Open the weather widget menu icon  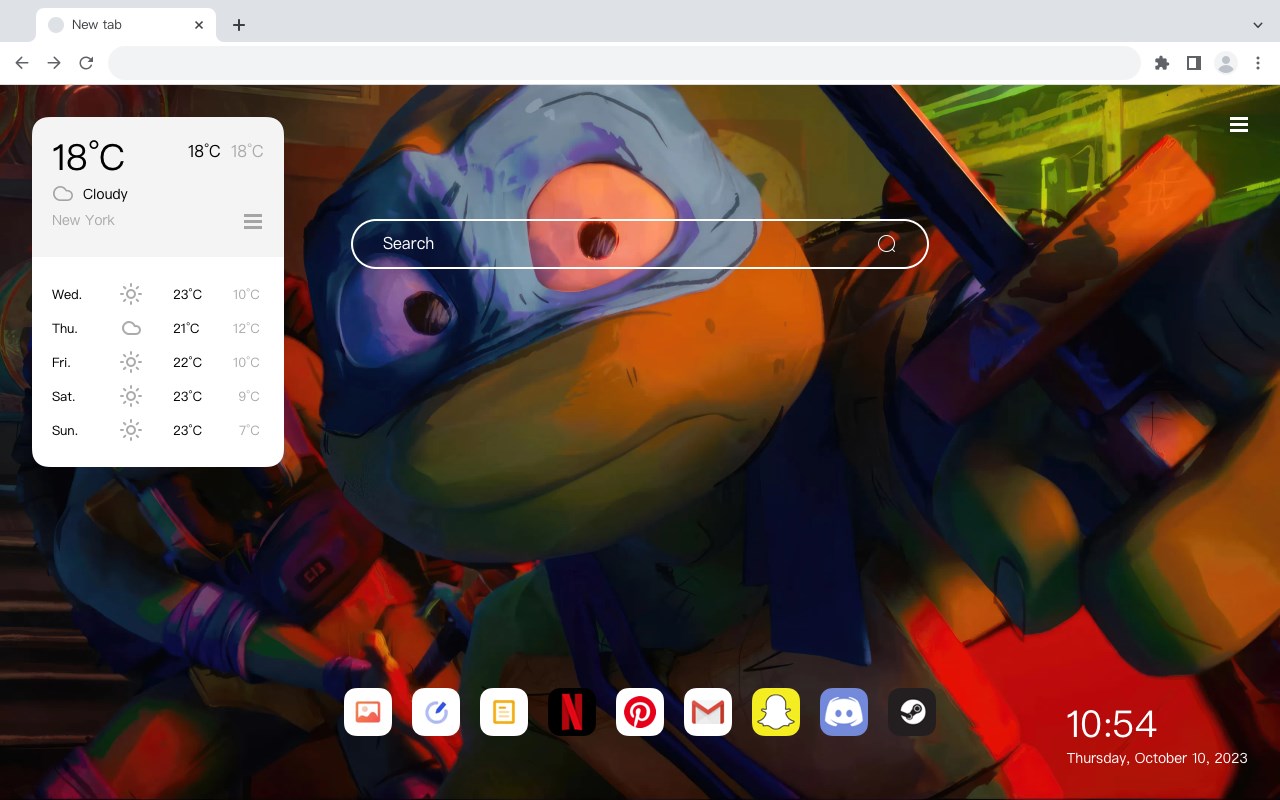253,221
